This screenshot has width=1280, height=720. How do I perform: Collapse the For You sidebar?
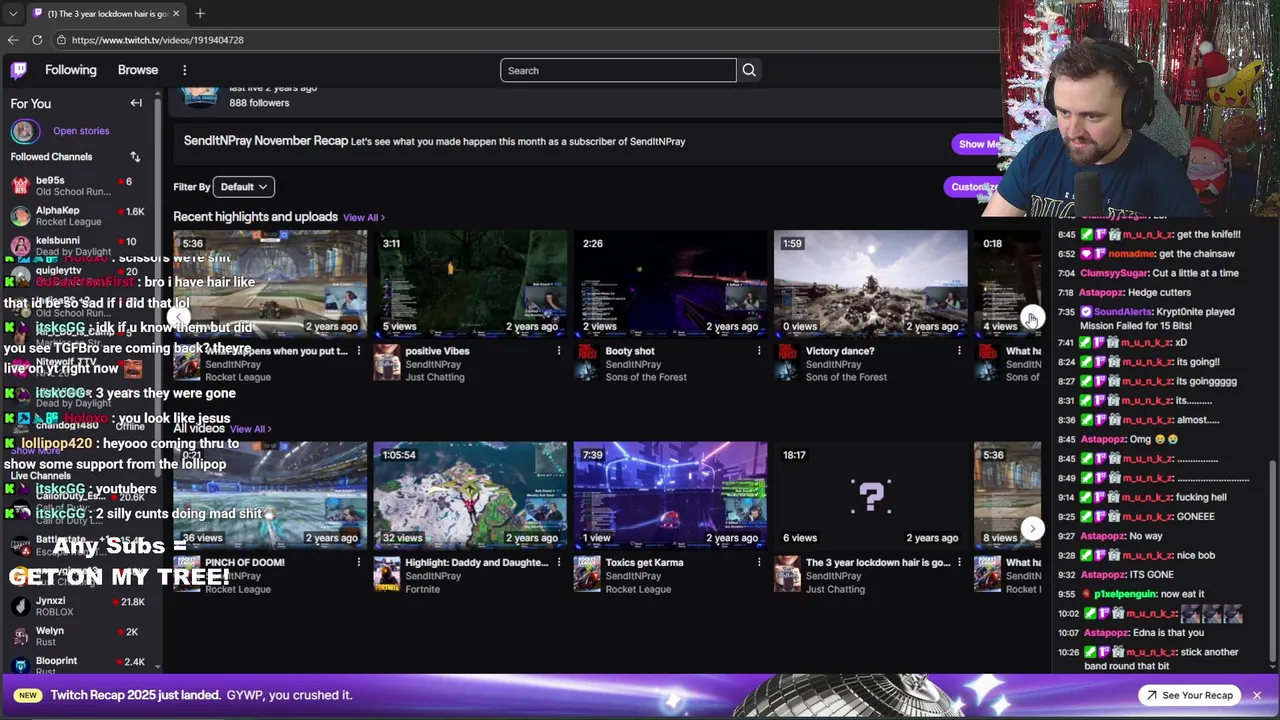pyautogui.click(x=136, y=103)
